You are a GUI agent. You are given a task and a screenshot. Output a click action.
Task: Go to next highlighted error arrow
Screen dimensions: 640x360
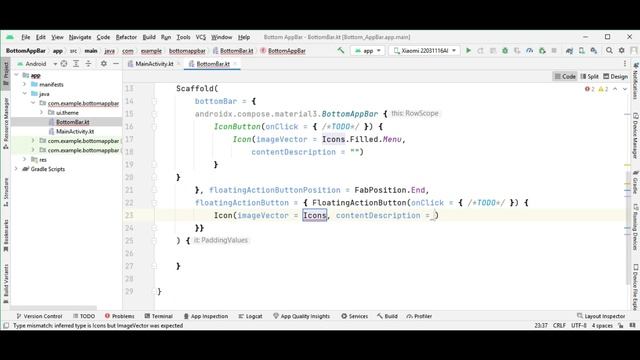click(624, 89)
